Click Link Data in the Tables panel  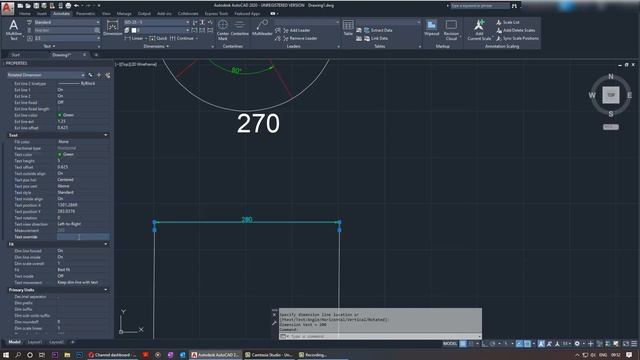pos(376,38)
